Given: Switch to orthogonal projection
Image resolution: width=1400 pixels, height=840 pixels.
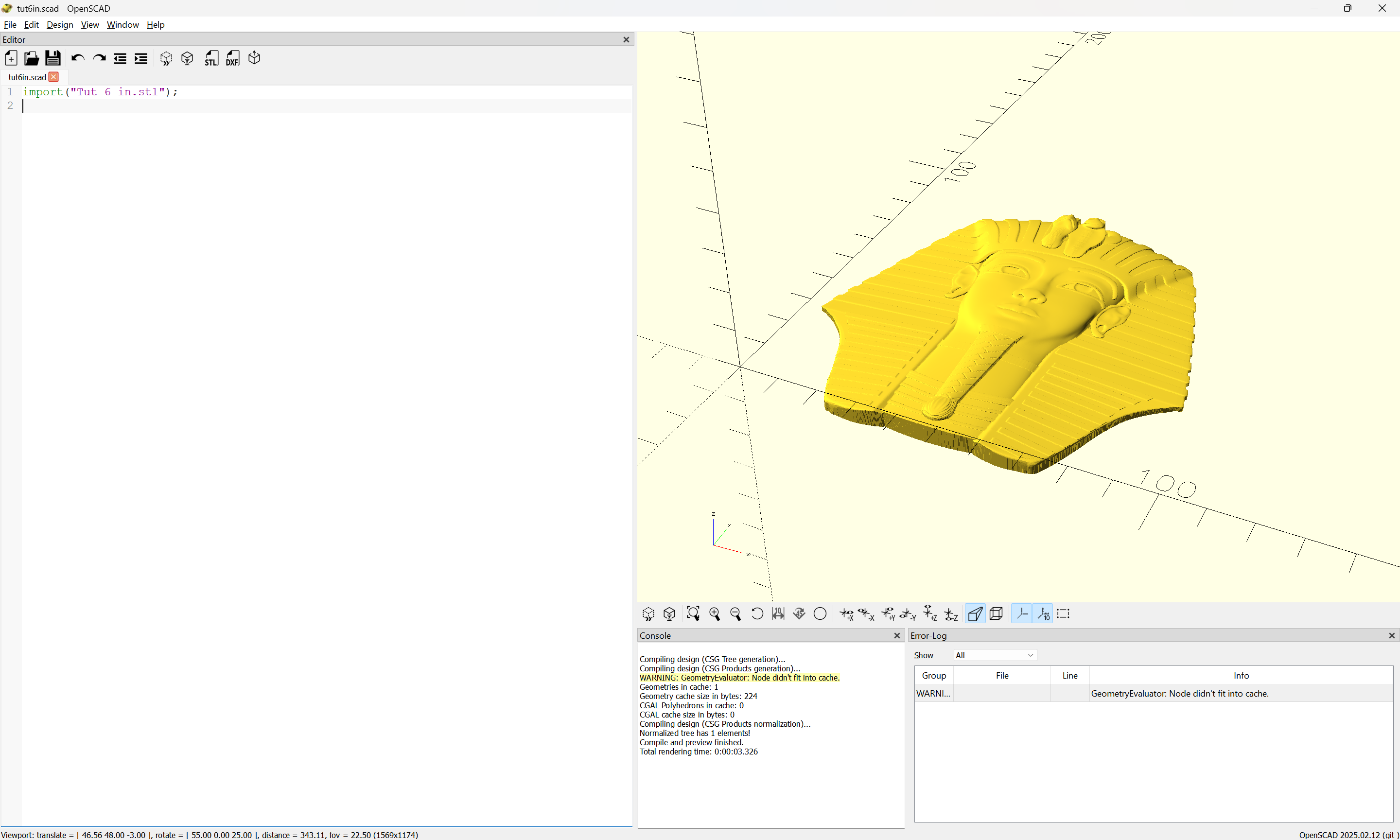Looking at the screenshot, I should pos(996,613).
